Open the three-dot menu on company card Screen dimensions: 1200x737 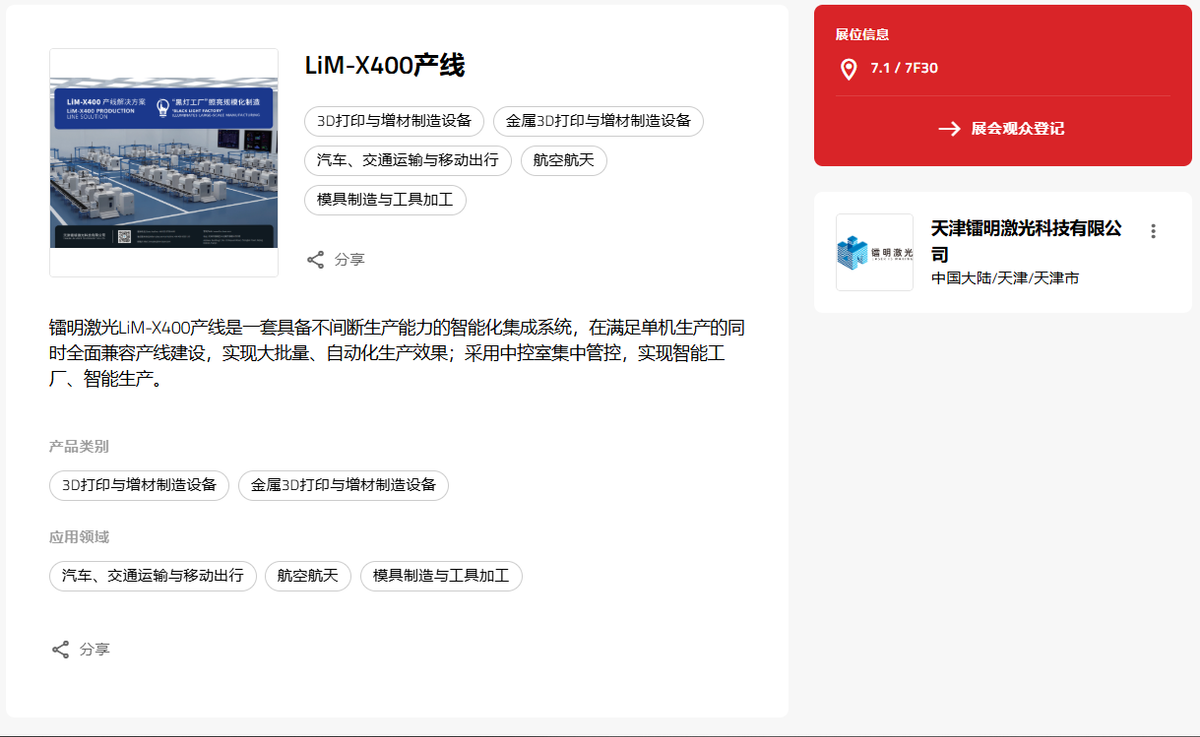[1153, 231]
